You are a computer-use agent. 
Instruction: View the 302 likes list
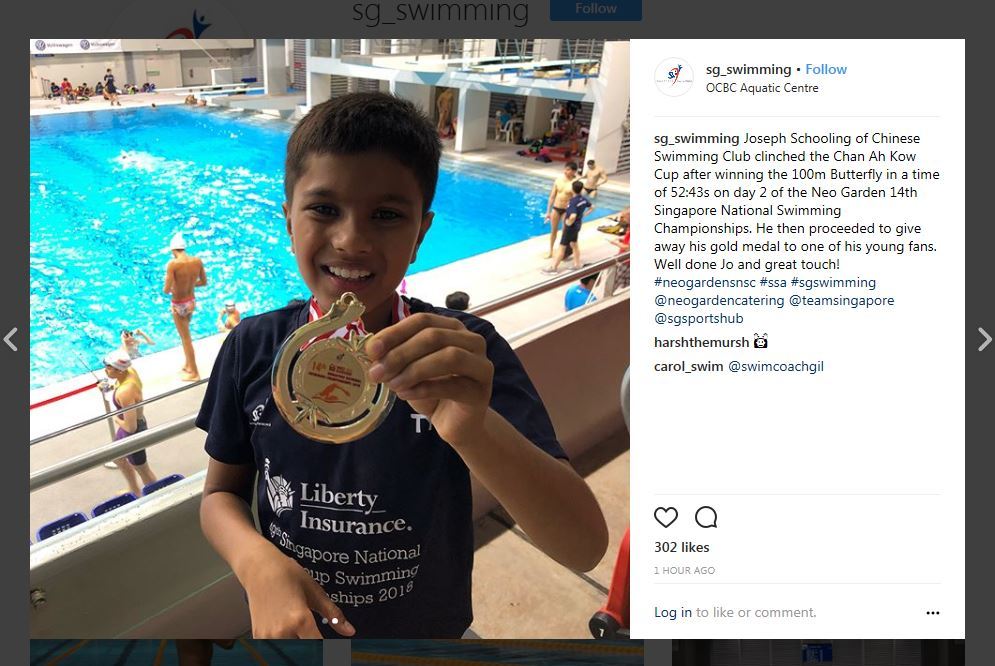click(682, 547)
